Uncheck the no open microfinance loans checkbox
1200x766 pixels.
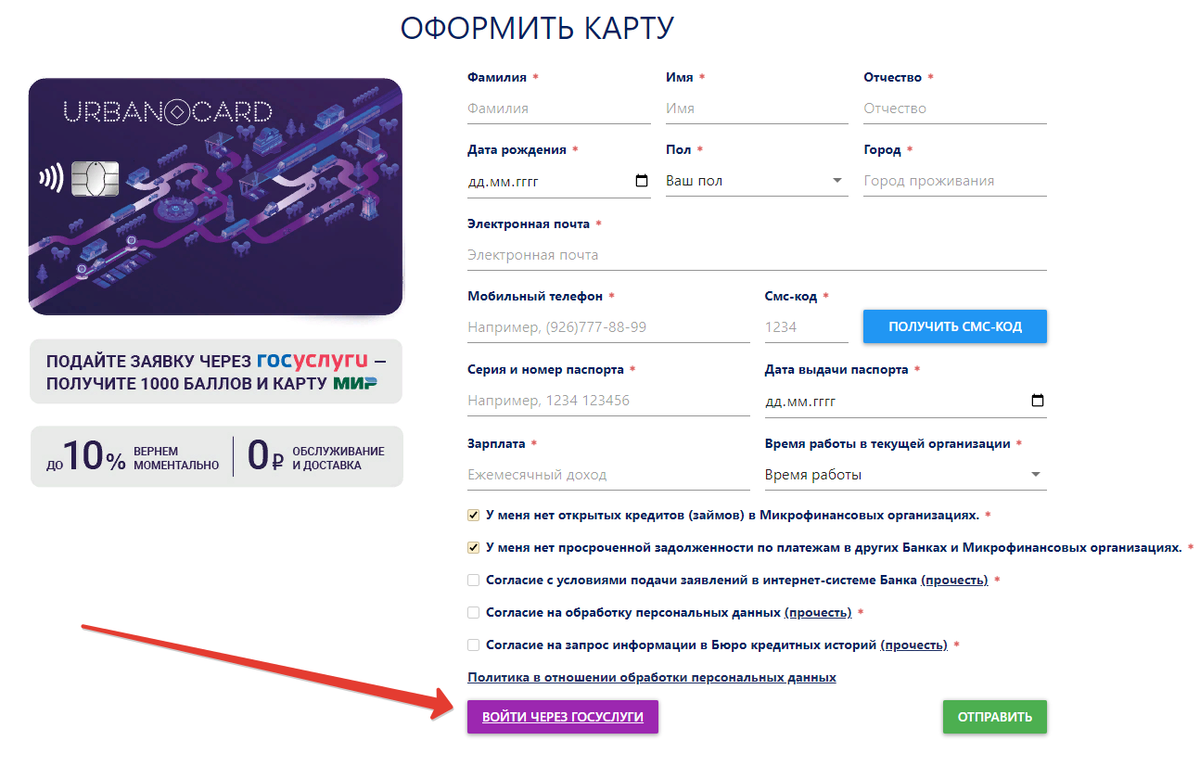tap(472, 516)
